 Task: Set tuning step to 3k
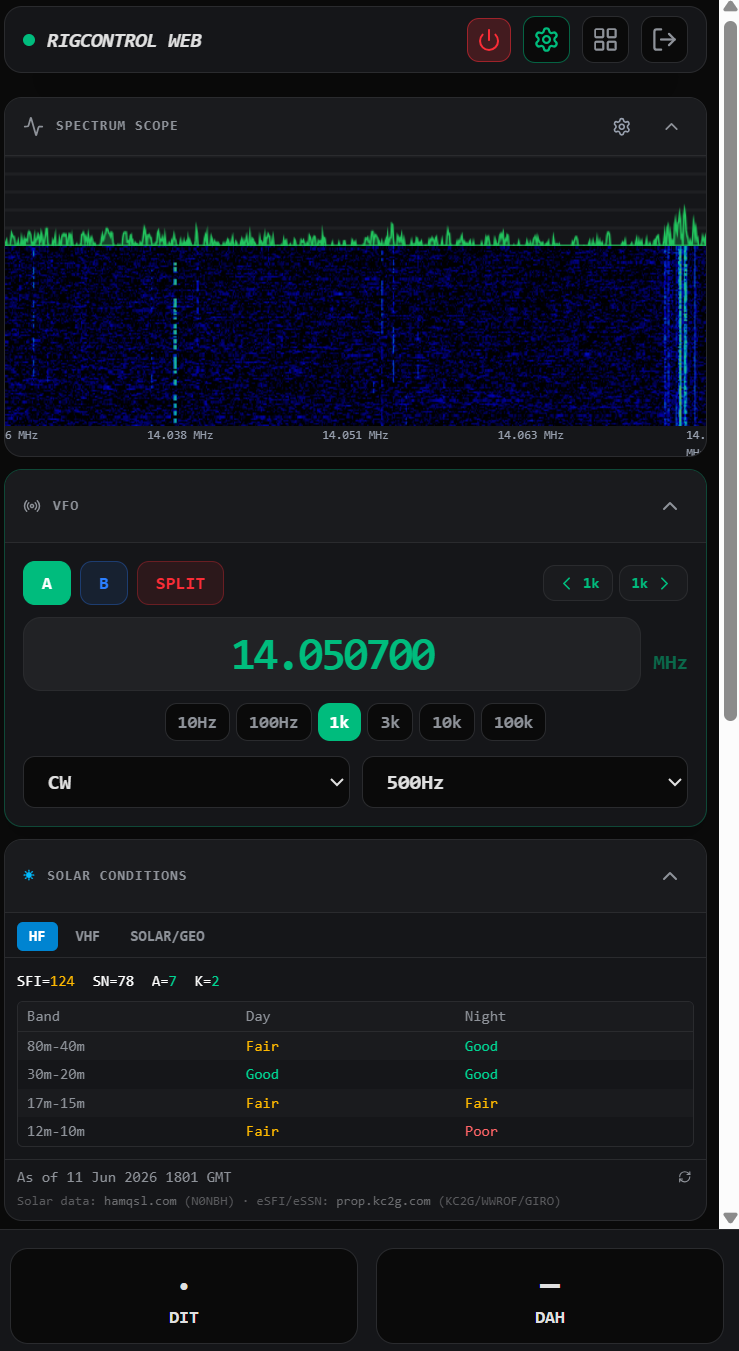pos(390,722)
